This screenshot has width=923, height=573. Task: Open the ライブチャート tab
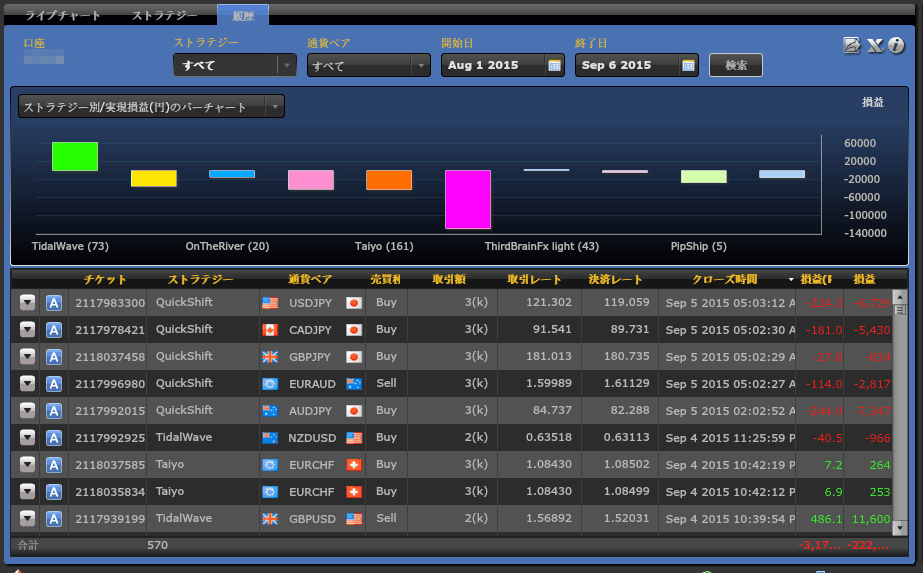point(62,15)
